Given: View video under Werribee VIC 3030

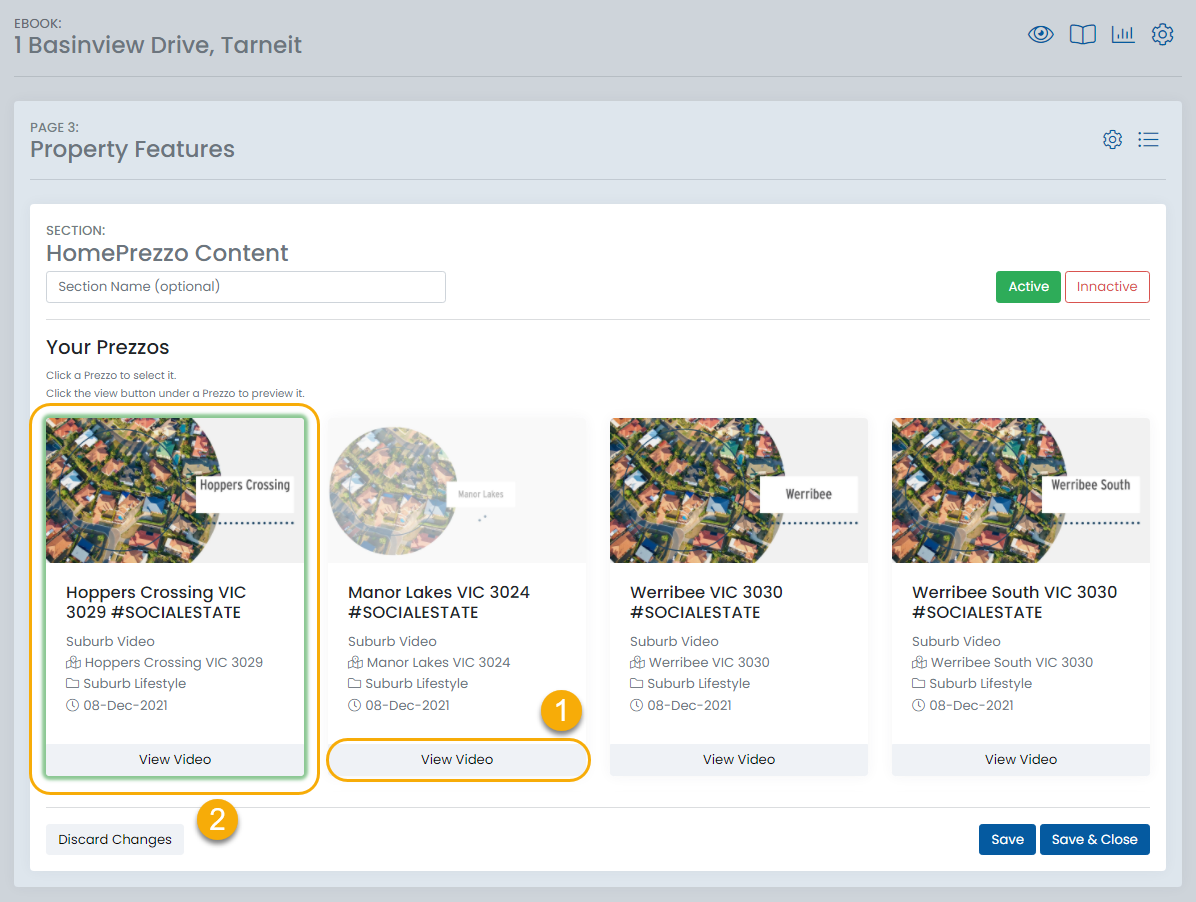Looking at the screenshot, I should pyautogui.click(x=739, y=760).
